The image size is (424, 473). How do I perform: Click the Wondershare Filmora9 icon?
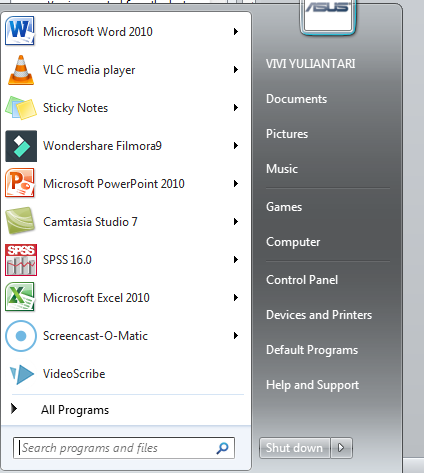point(21,146)
